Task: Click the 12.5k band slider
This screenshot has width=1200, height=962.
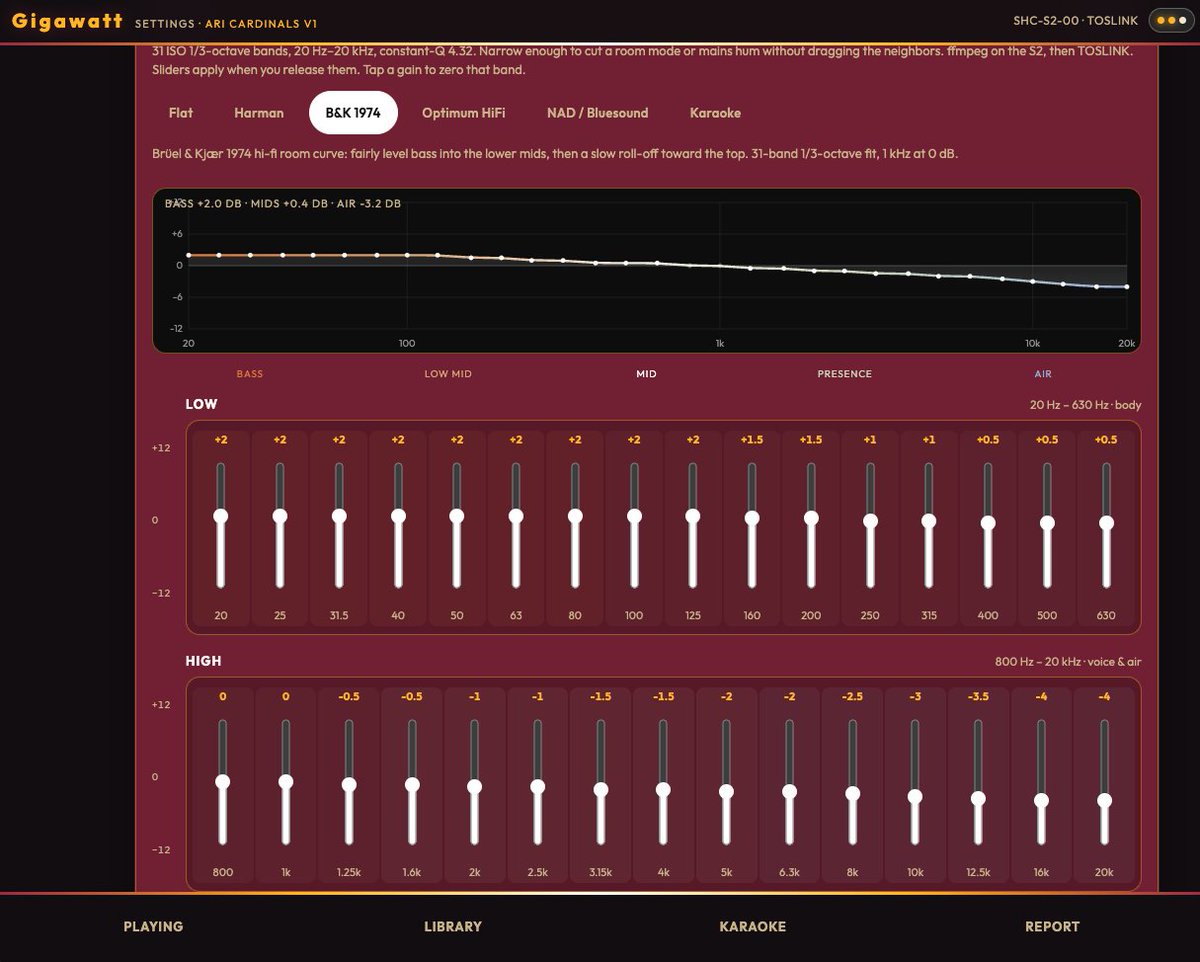Action: [x=978, y=783]
